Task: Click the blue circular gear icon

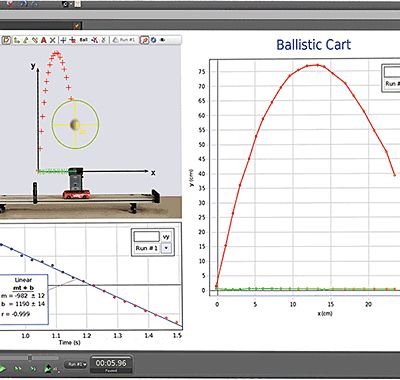Action: [x=153, y=40]
